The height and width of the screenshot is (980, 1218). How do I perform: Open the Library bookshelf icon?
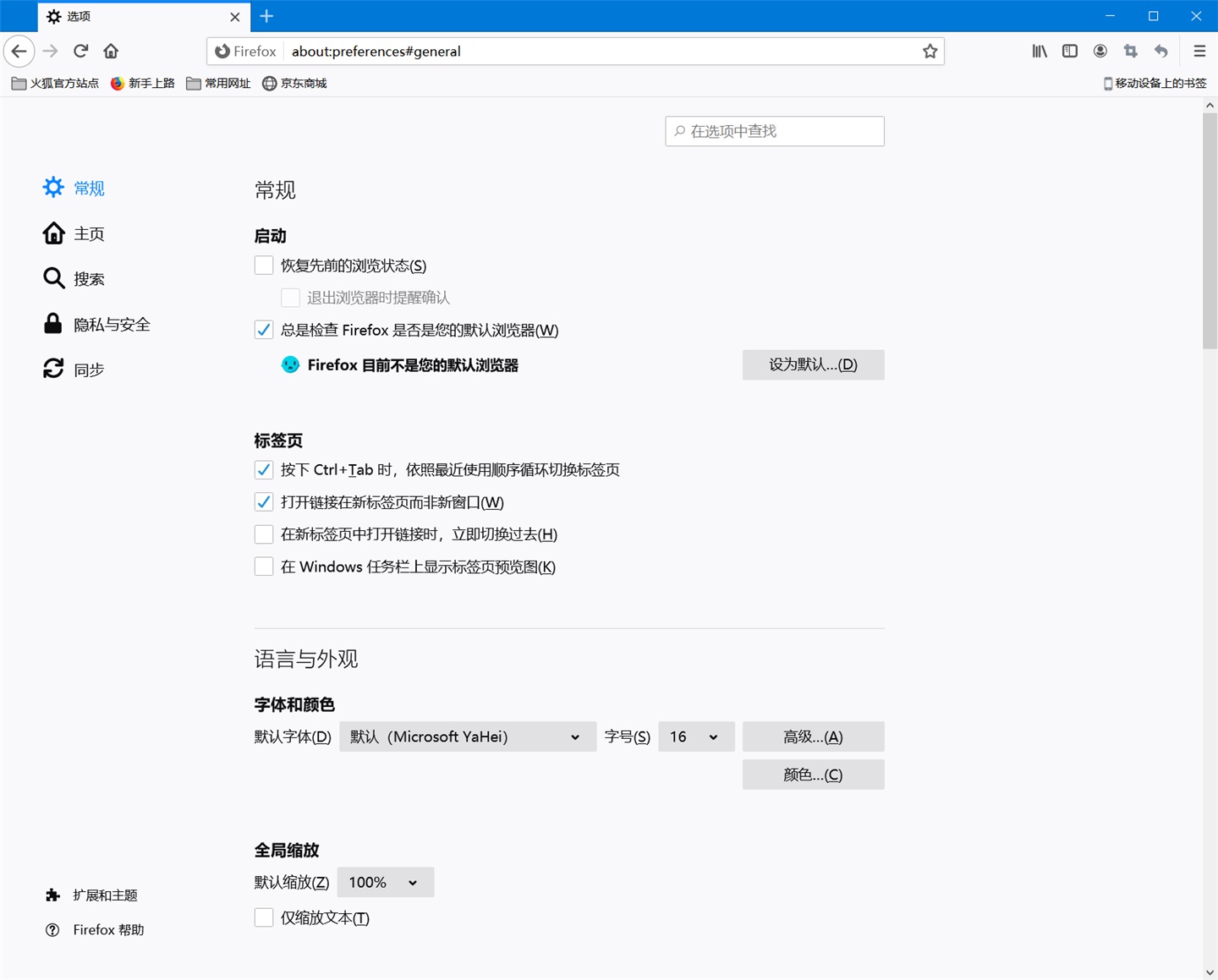[1040, 52]
